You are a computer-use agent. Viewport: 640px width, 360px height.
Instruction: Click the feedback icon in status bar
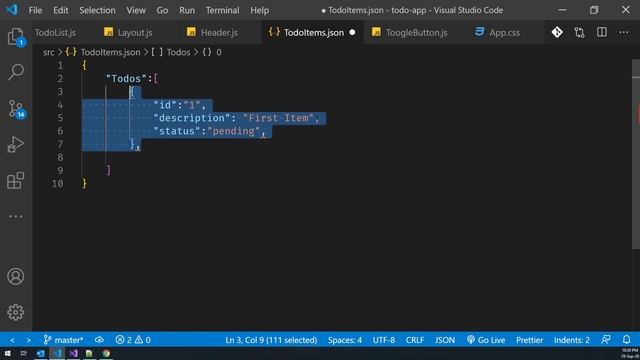(606, 340)
